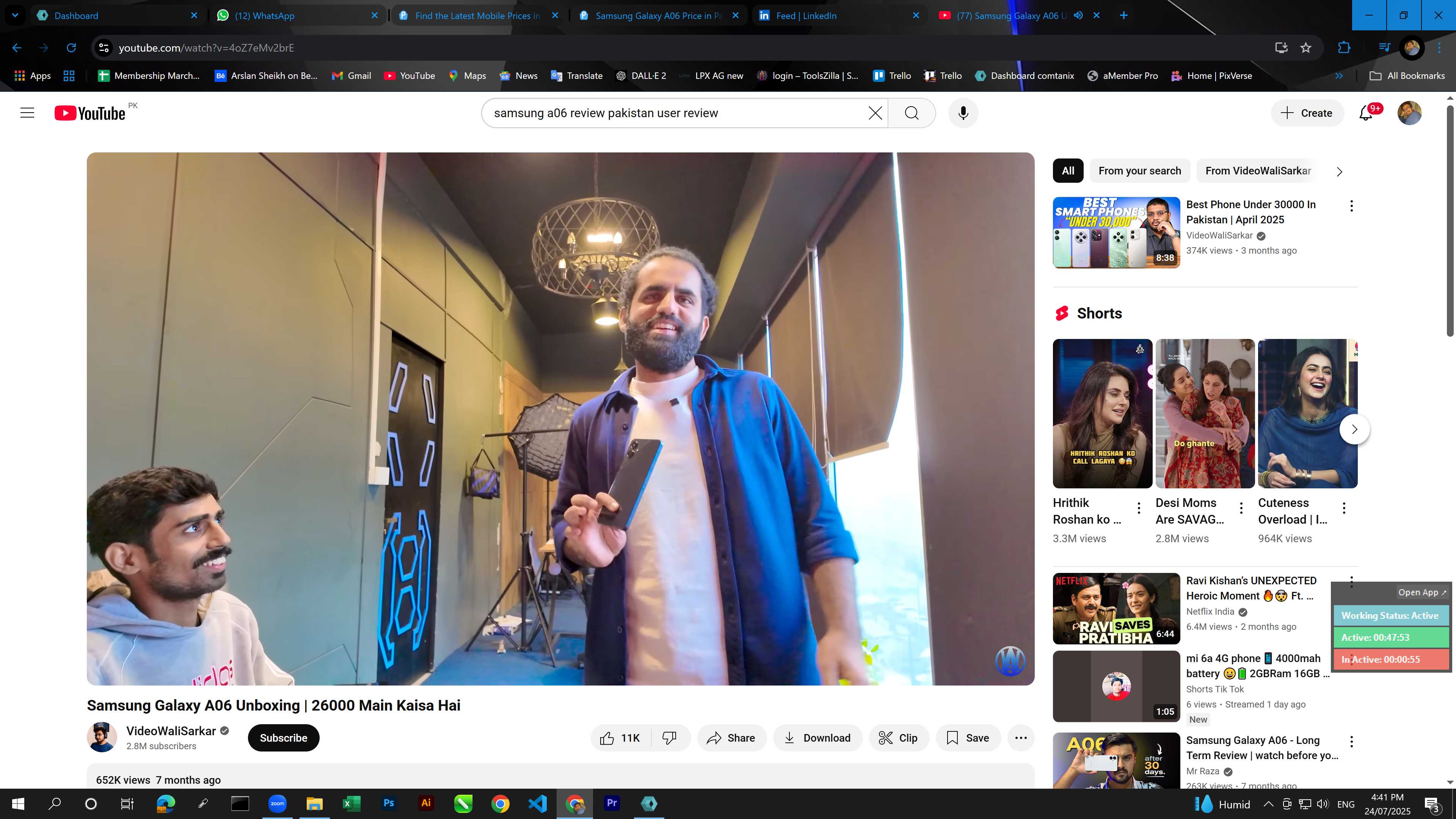Click the Clip button
The height and width of the screenshot is (819, 1456).
click(x=899, y=737)
